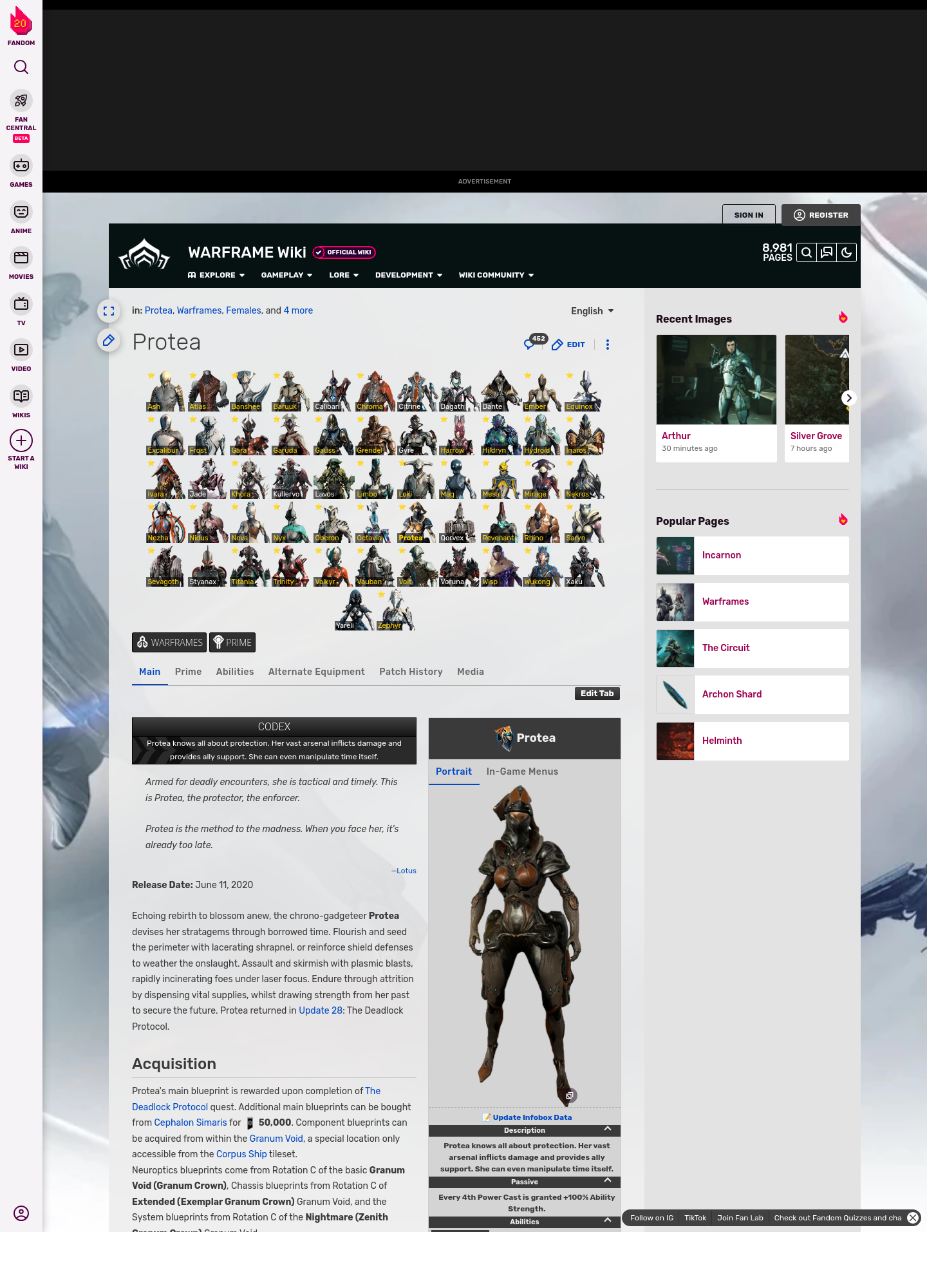Click Follow on IG link
The height and width of the screenshot is (1288, 927).
[x=651, y=1218]
